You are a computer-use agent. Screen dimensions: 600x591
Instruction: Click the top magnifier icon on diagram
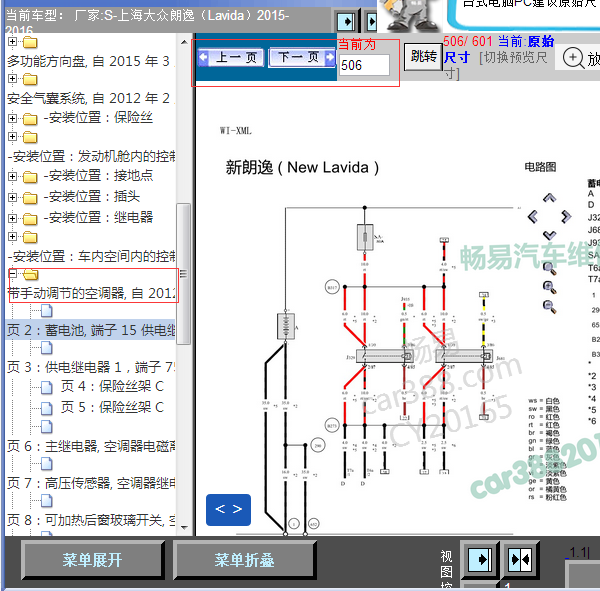tap(549, 268)
